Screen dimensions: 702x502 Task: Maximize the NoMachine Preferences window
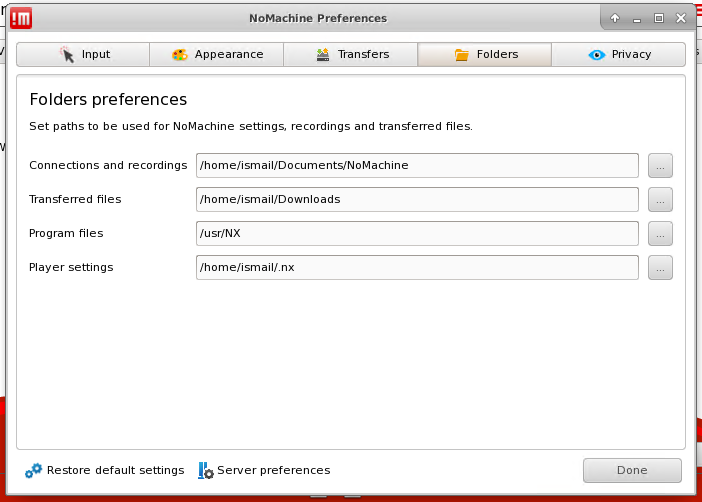pyautogui.click(x=659, y=18)
